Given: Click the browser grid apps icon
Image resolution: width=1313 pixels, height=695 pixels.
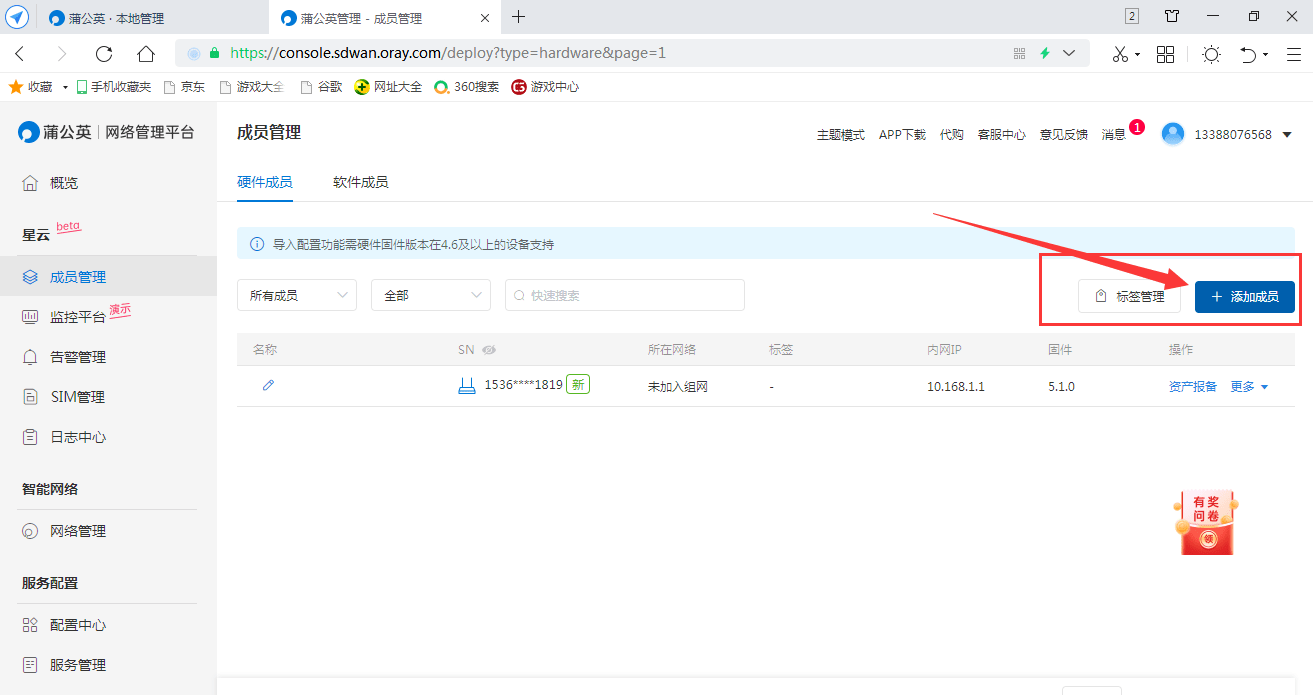Looking at the screenshot, I should click(1165, 54).
